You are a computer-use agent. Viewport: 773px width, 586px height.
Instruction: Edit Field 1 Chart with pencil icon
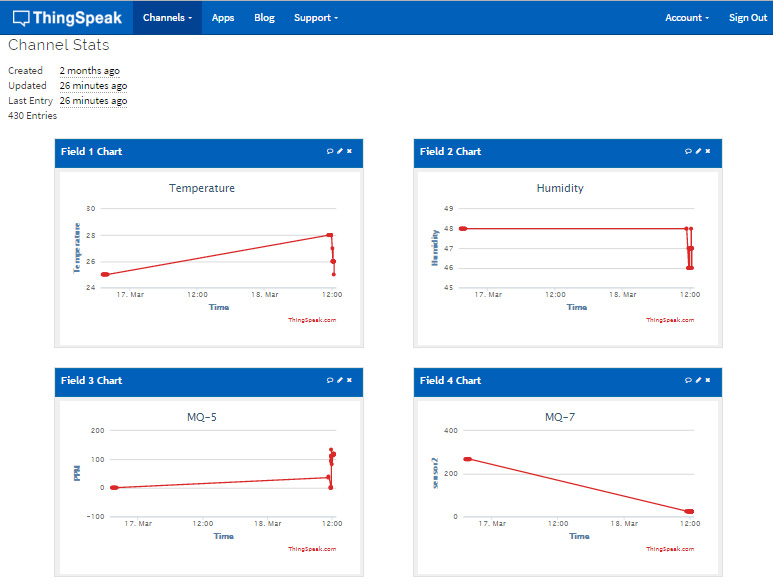click(340, 151)
